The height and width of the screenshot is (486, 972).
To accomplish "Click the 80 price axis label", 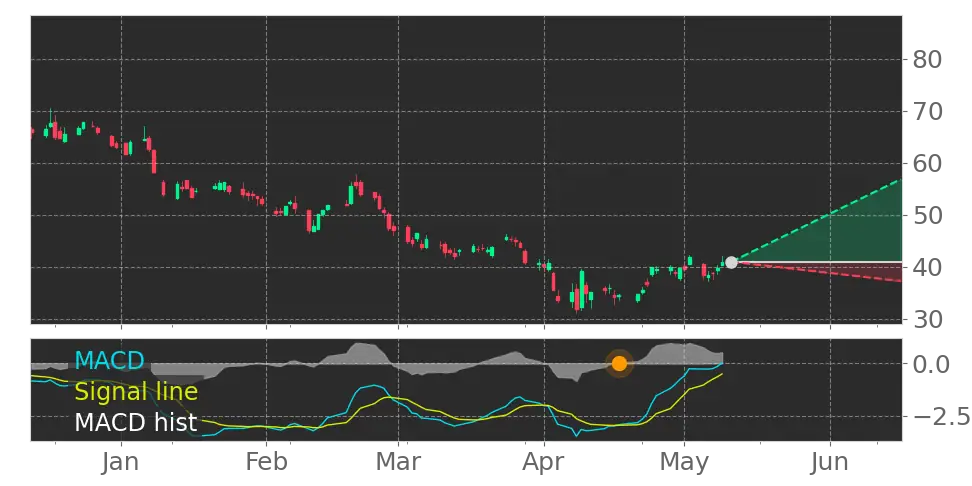I will pos(927,60).
